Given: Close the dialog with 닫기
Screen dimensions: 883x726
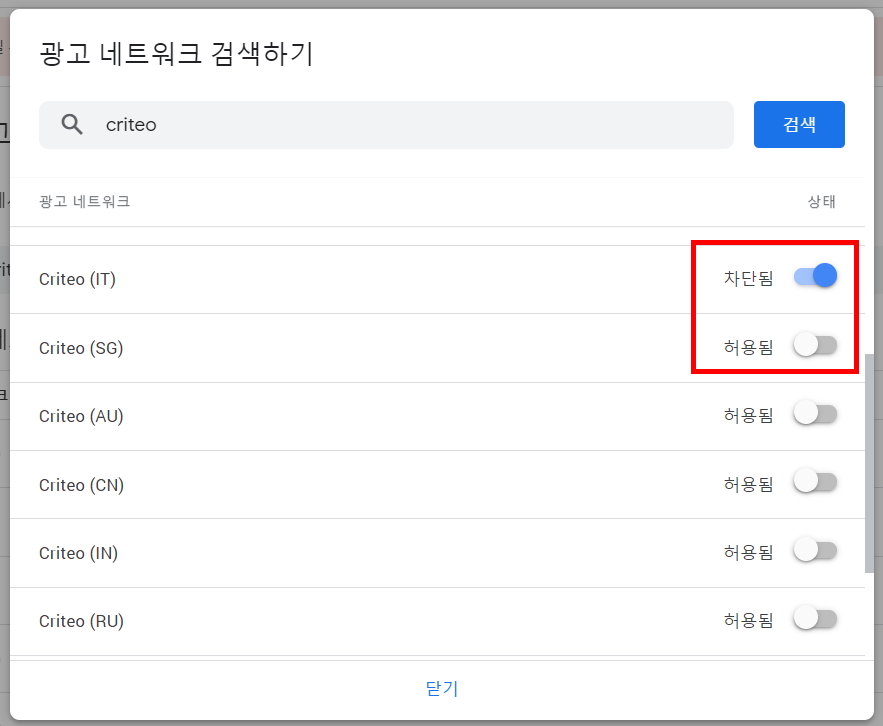Looking at the screenshot, I should [442, 688].
